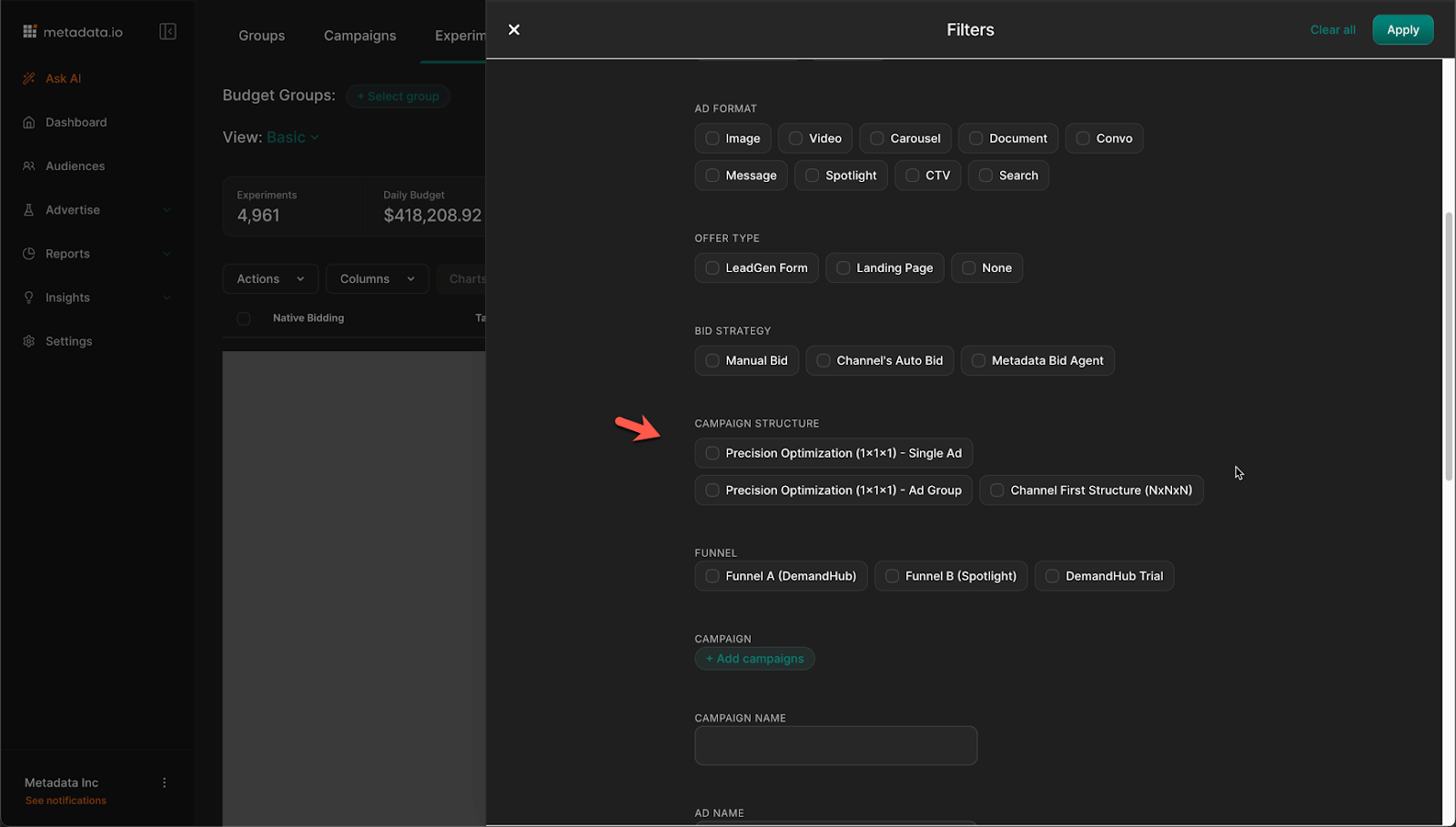The height and width of the screenshot is (827, 1456).
Task: Open the Reports section icon
Action: 28,253
